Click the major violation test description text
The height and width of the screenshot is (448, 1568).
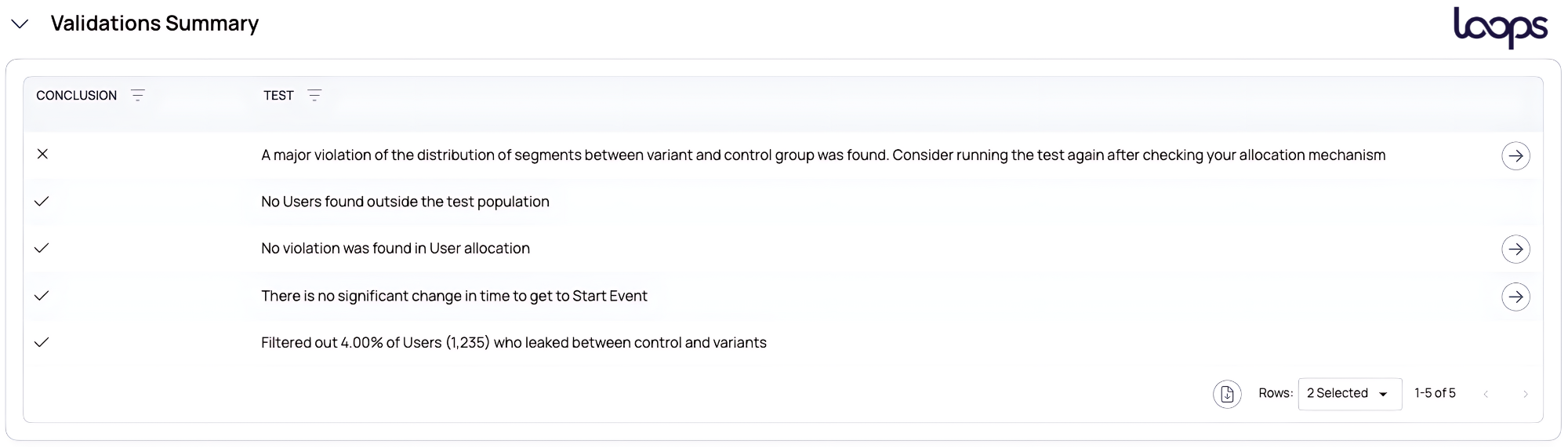click(x=823, y=155)
